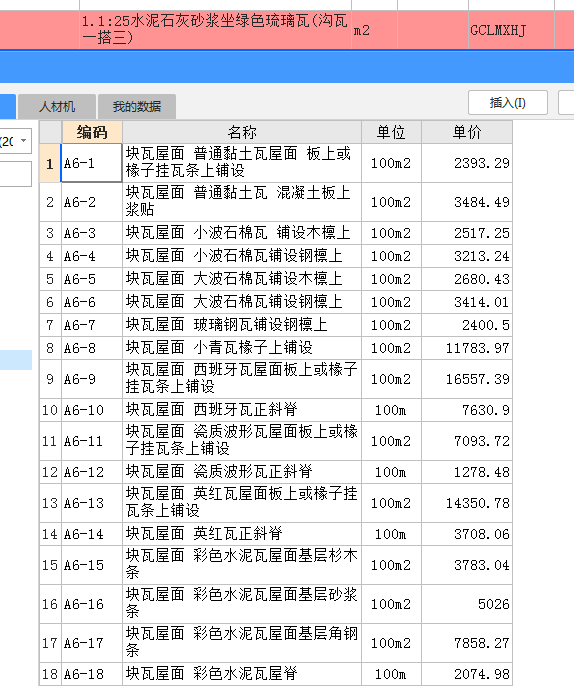Image resolution: width=574 pixels, height=686 pixels.
Task: Click name 英红瓦正斜脊
Action: coord(242,534)
